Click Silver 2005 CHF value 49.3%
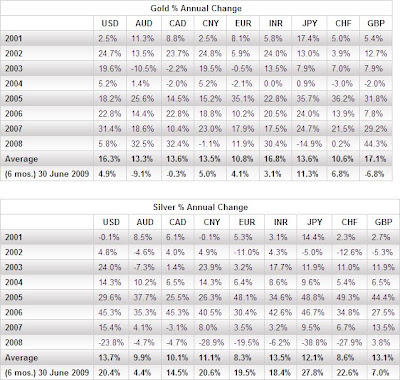This screenshot has height=380, width=400. click(x=349, y=297)
